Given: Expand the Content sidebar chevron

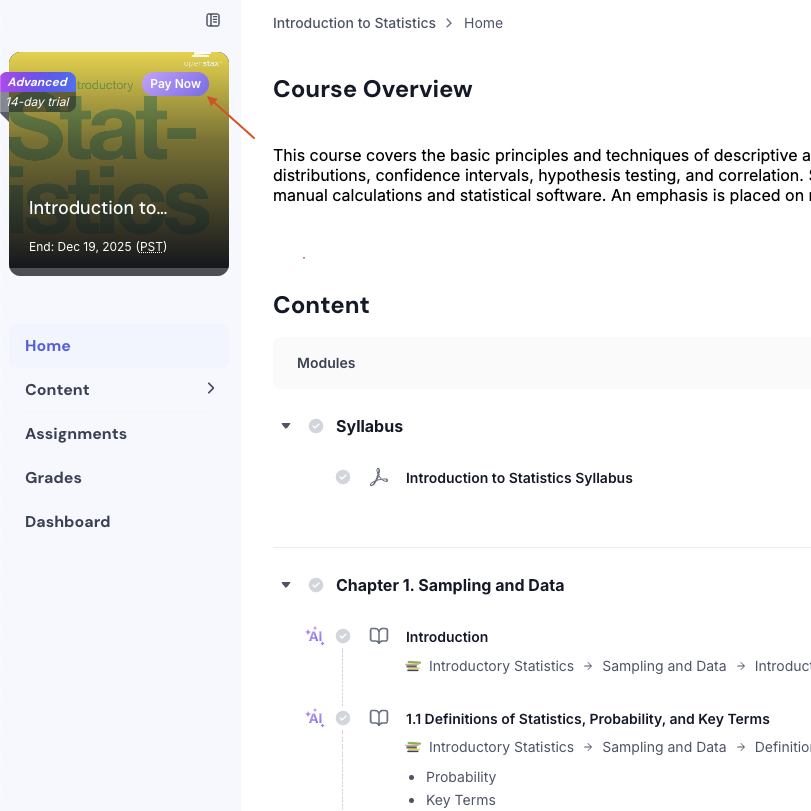Looking at the screenshot, I should pos(212,390).
